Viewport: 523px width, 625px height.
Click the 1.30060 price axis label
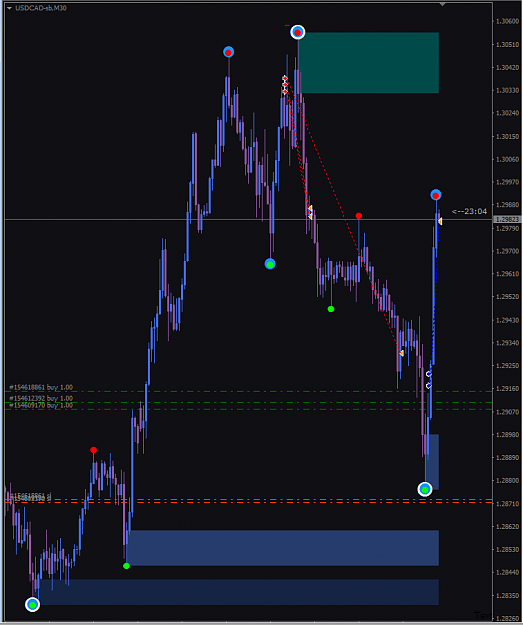(507, 159)
